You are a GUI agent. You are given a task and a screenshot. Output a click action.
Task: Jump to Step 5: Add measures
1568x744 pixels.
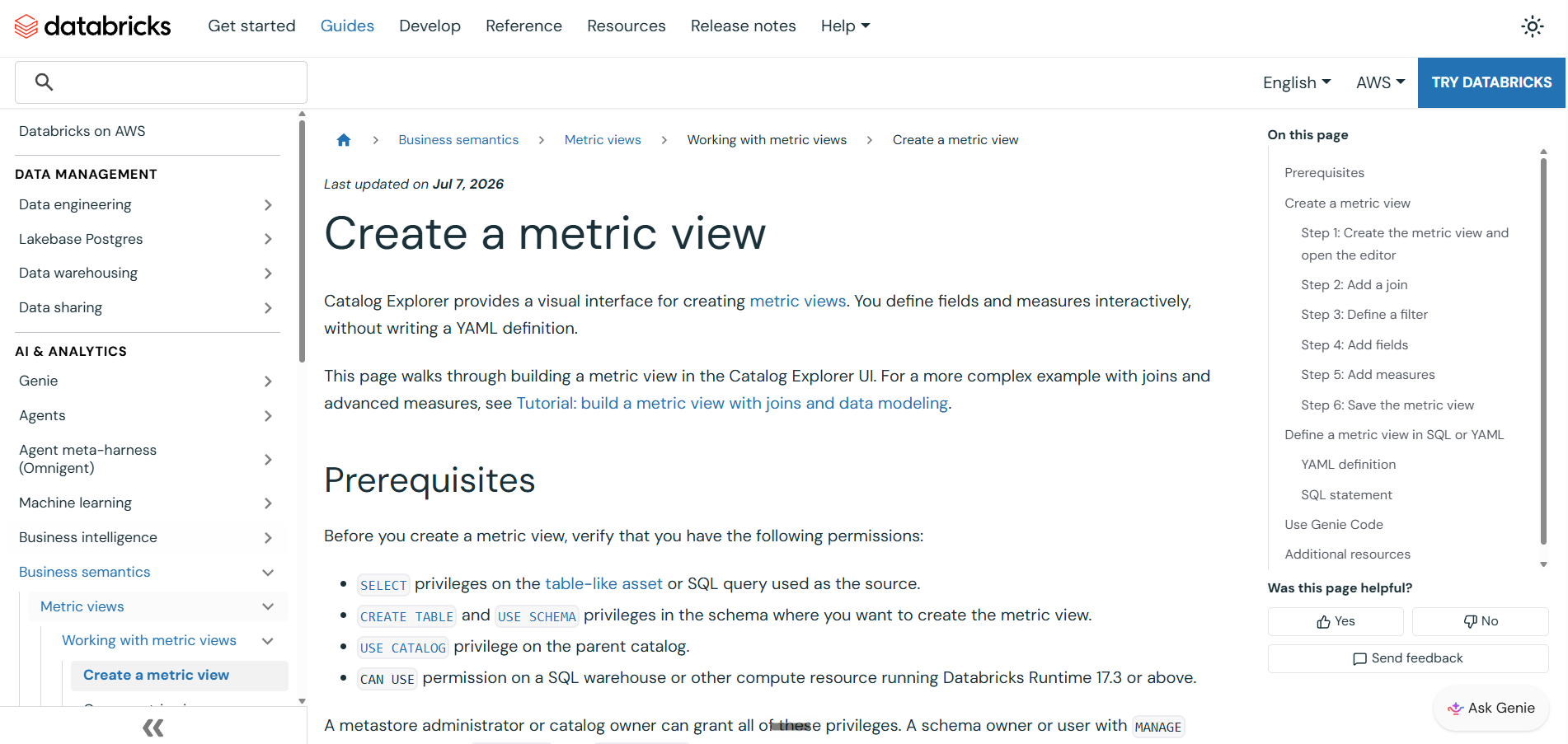(x=1368, y=375)
